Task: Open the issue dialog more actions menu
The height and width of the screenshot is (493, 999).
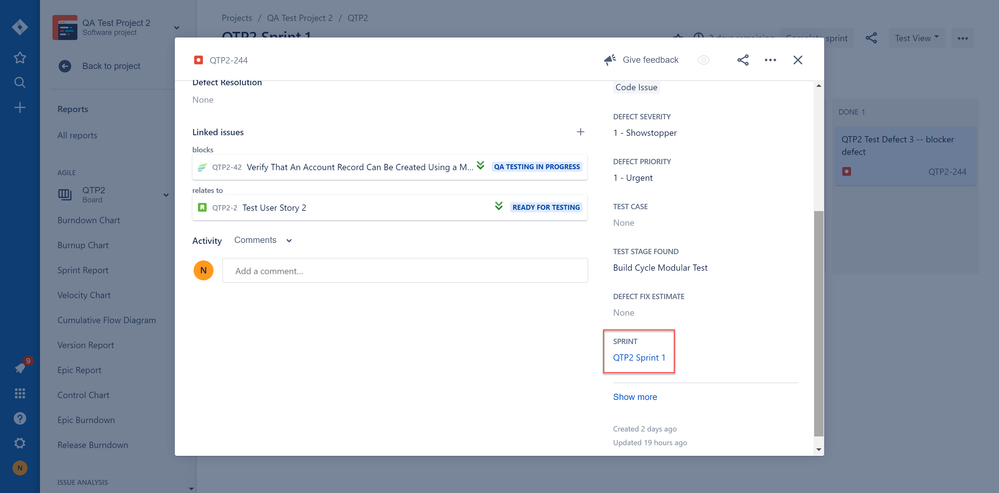Action: [770, 60]
